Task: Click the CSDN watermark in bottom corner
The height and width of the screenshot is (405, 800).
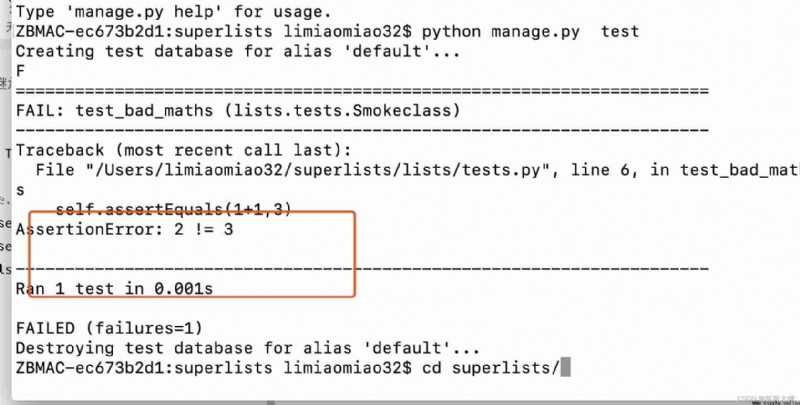Action: click(x=765, y=399)
